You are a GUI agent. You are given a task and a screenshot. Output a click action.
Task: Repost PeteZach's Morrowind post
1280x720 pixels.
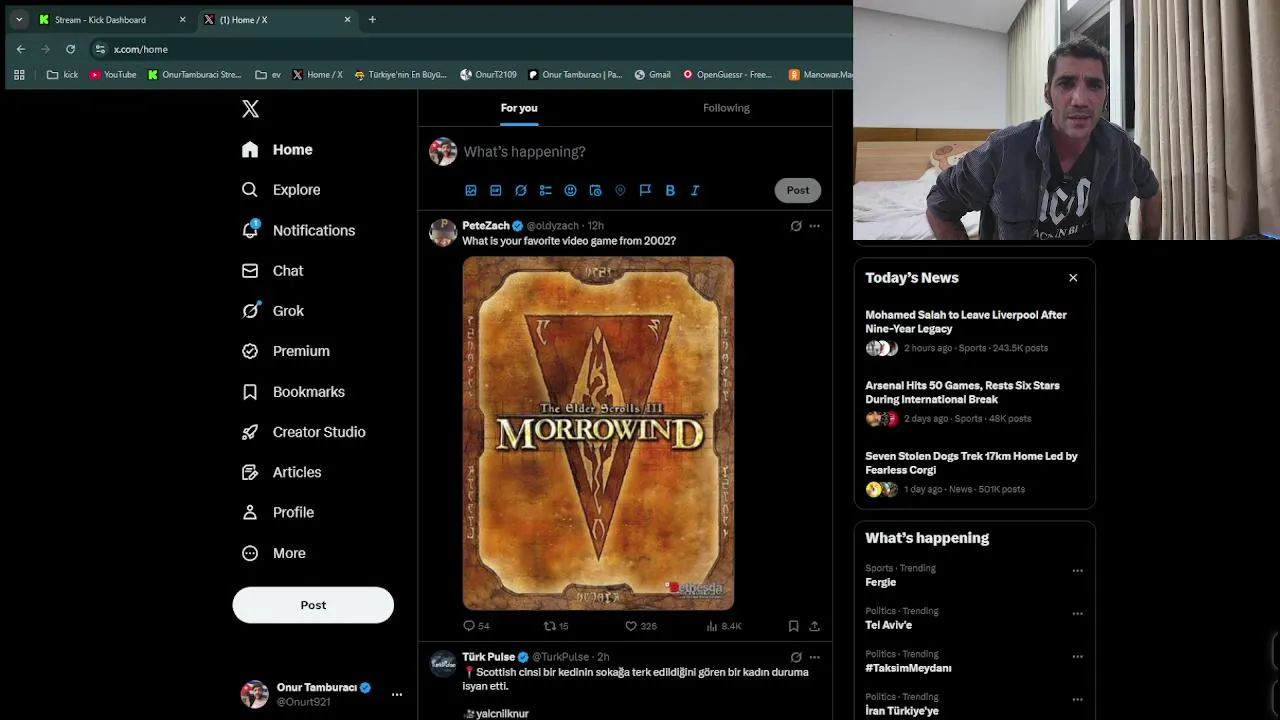point(556,626)
